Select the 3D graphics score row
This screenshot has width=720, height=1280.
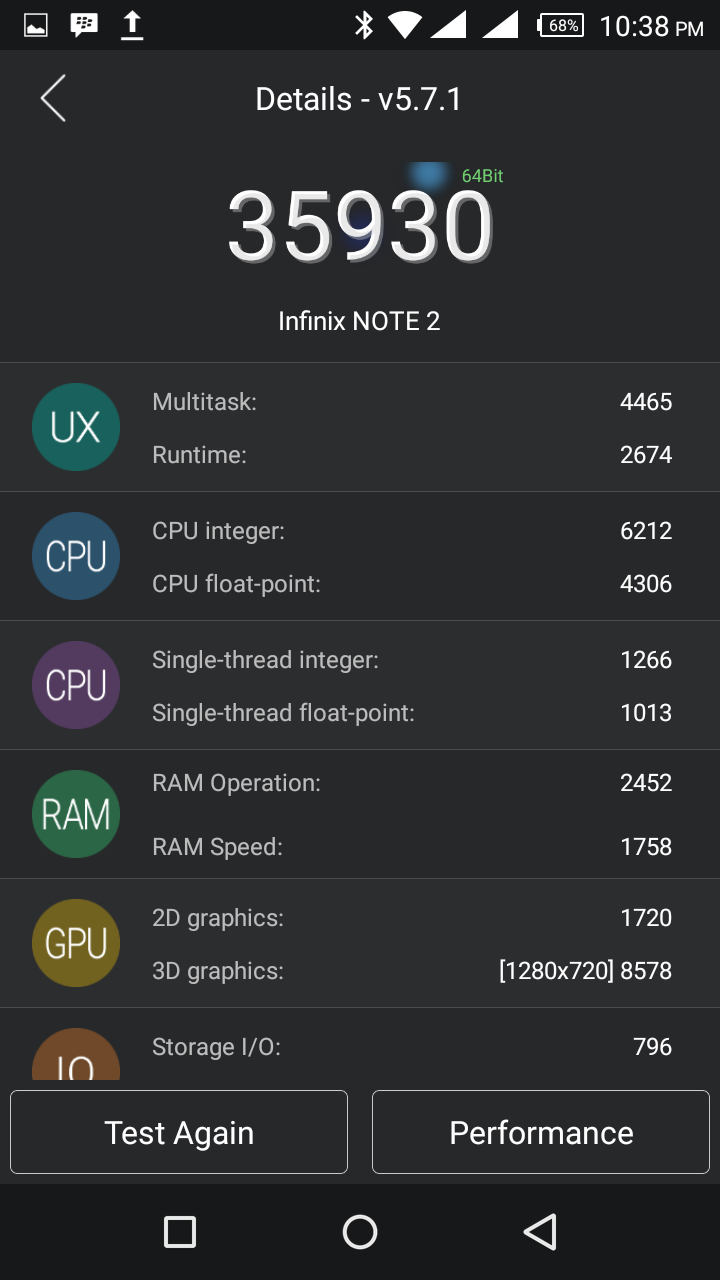coord(412,971)
